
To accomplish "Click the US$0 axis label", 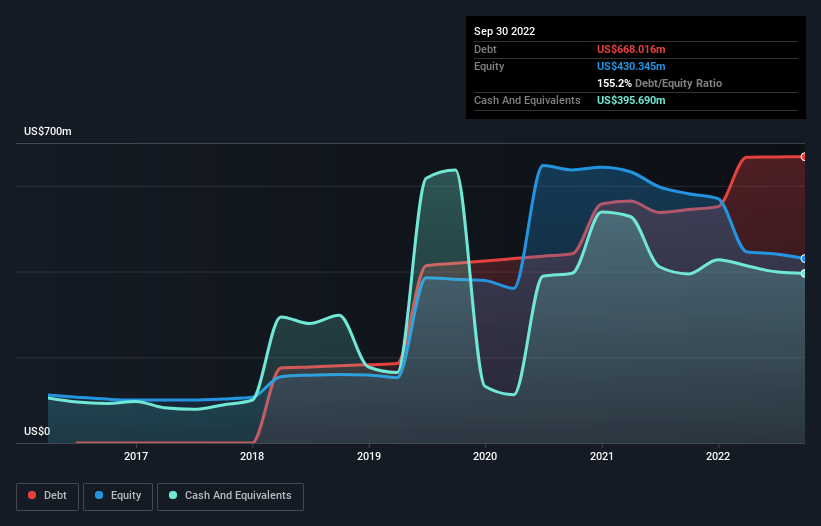I will [37, 431].
